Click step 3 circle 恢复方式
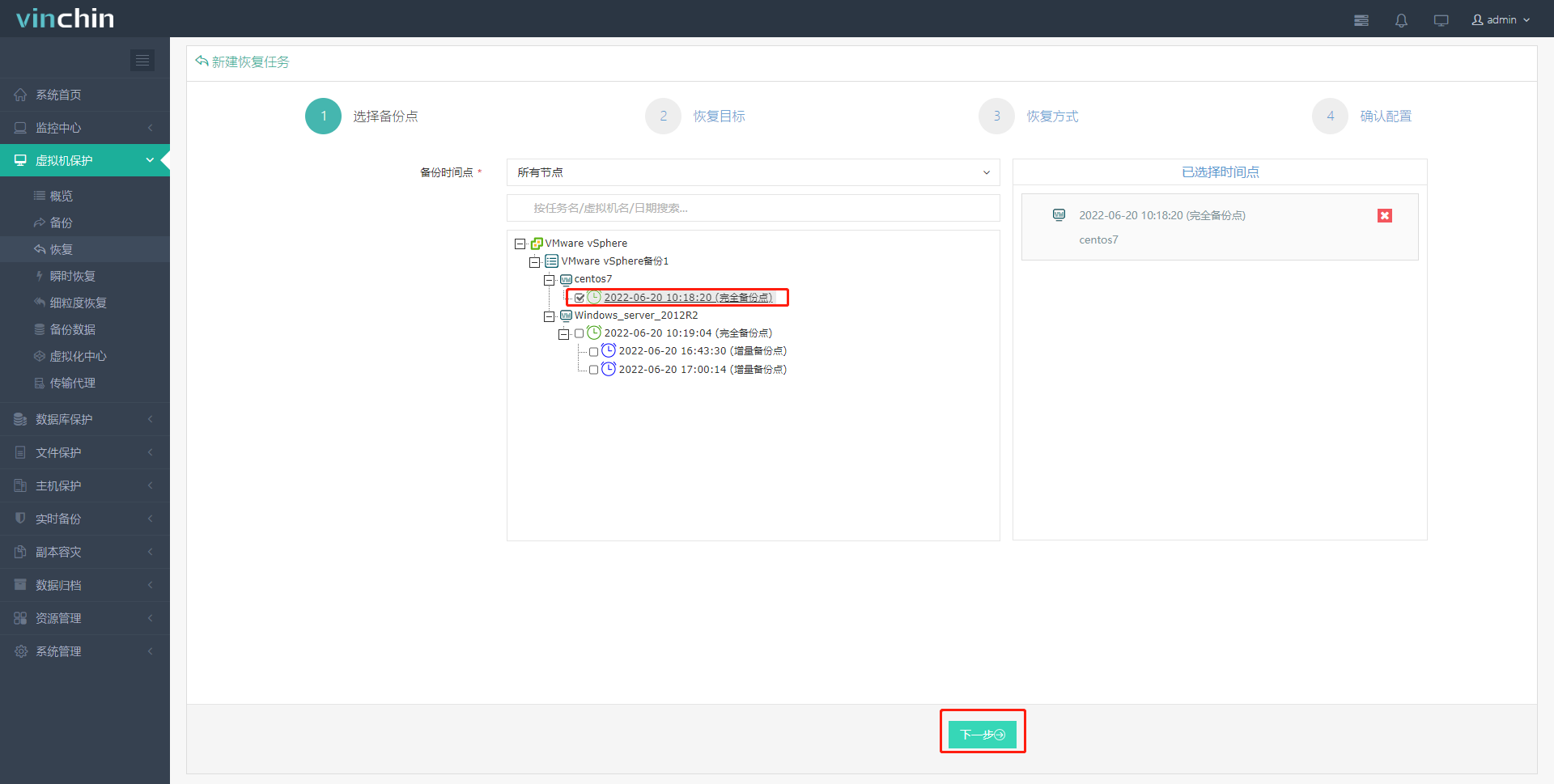1554x784 pixels. 996,116
